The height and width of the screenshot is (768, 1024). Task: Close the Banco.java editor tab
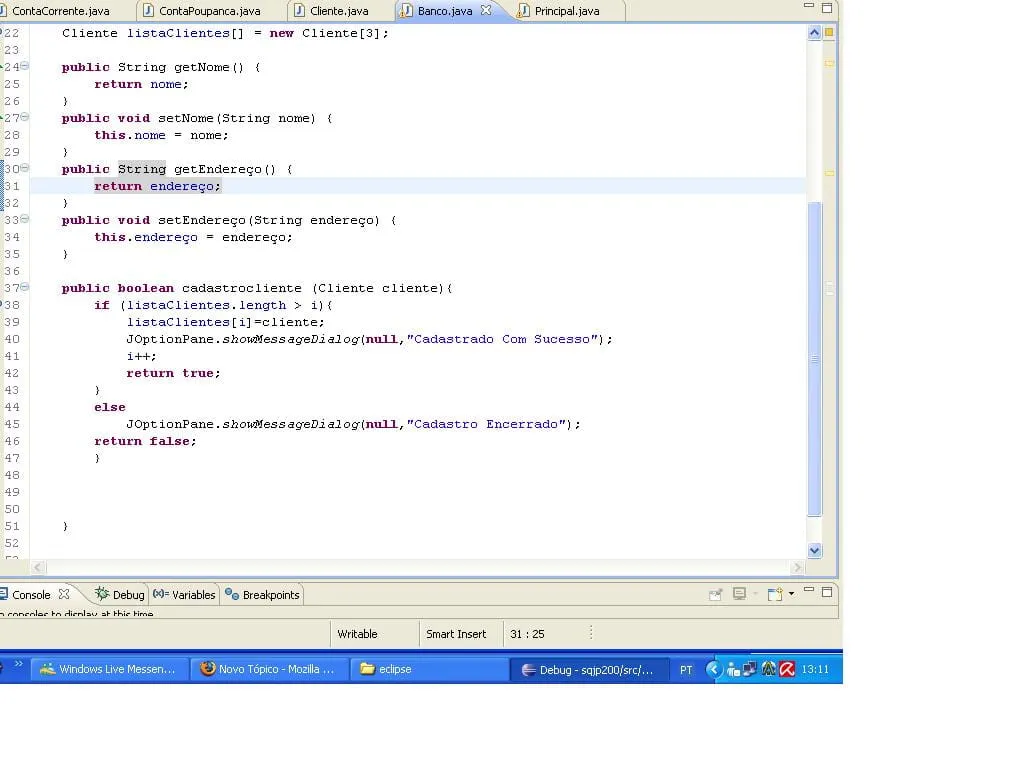coord(487,11)
